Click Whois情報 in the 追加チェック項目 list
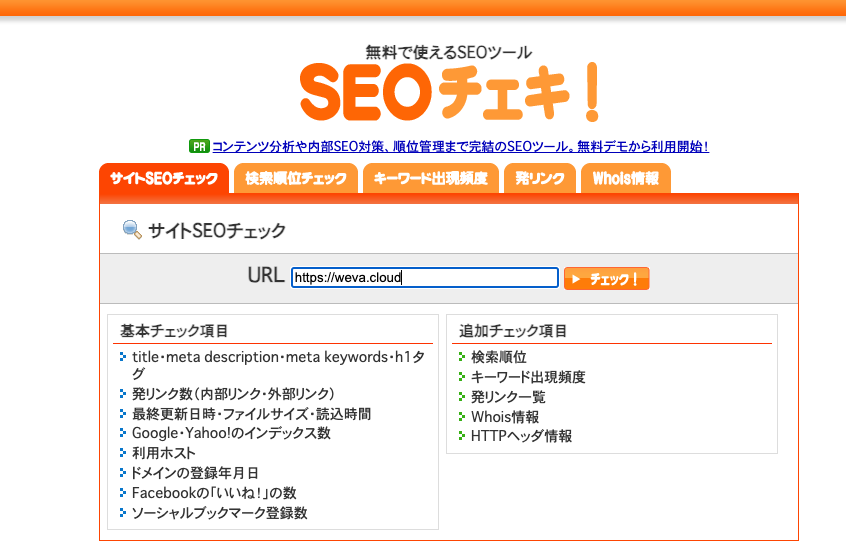Image resolution: width=846 pixels, height=551 pixels. click(x=505, y=417)
